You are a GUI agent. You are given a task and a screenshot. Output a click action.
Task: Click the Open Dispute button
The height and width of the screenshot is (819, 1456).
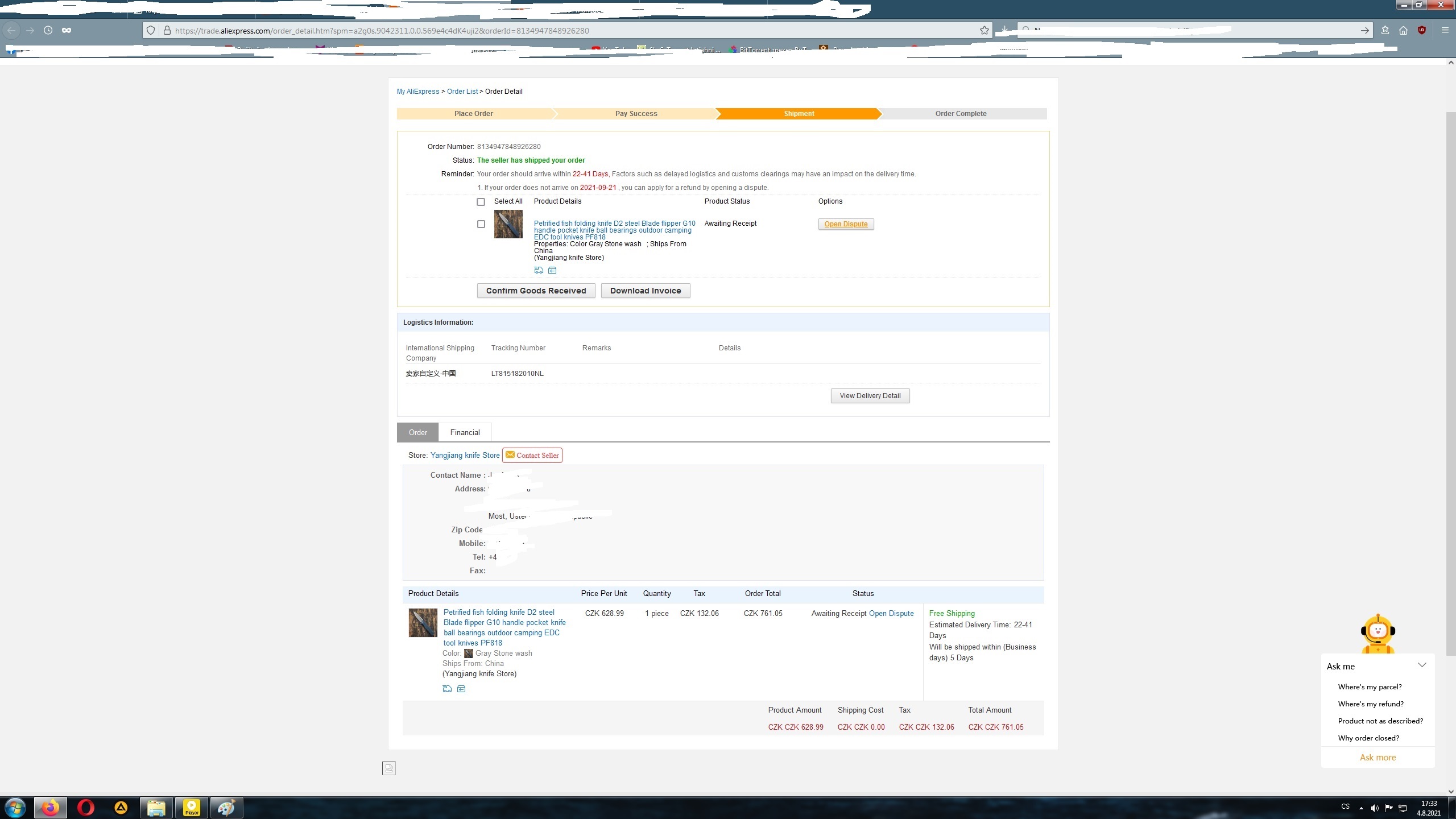click(846, 224)
